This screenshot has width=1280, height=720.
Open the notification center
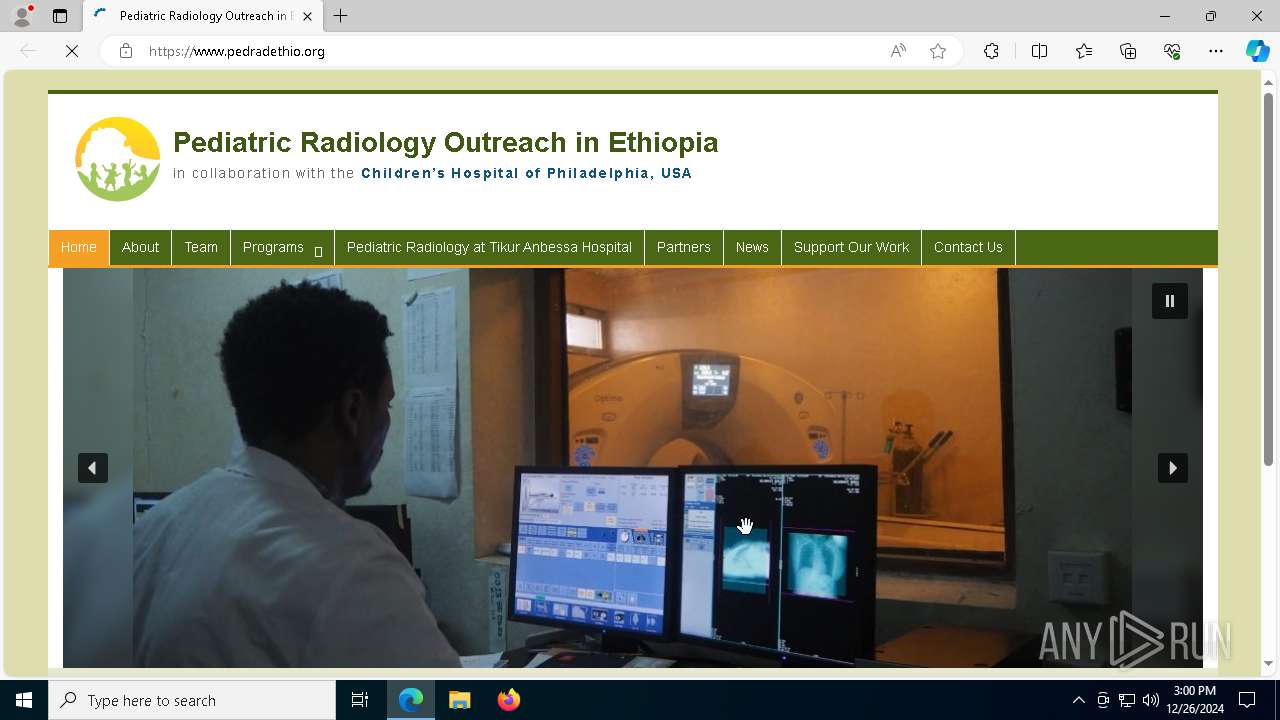click(1247, 700)
